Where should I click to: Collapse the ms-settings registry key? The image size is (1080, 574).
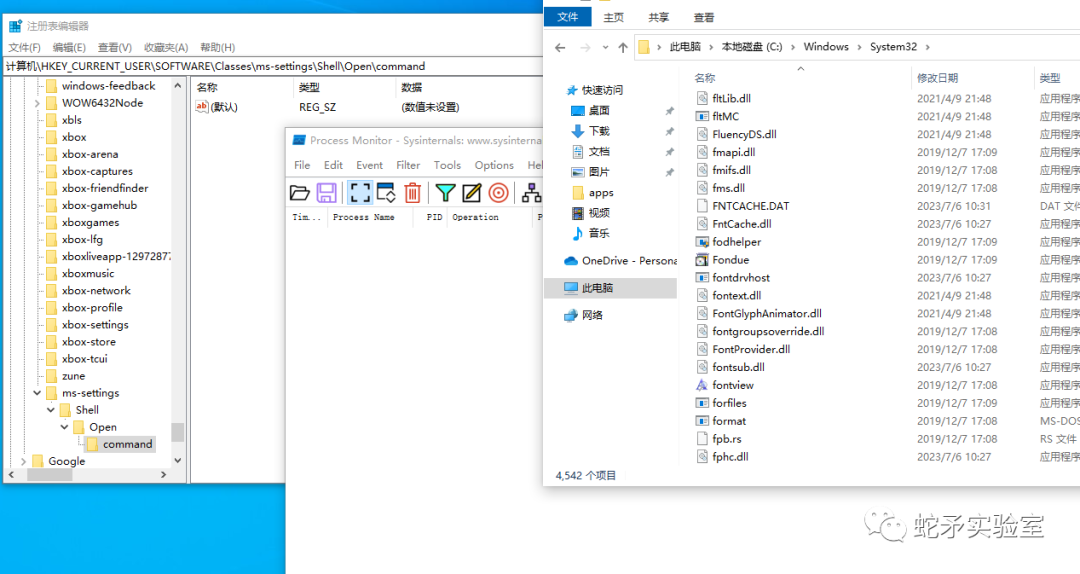point(37,393)
